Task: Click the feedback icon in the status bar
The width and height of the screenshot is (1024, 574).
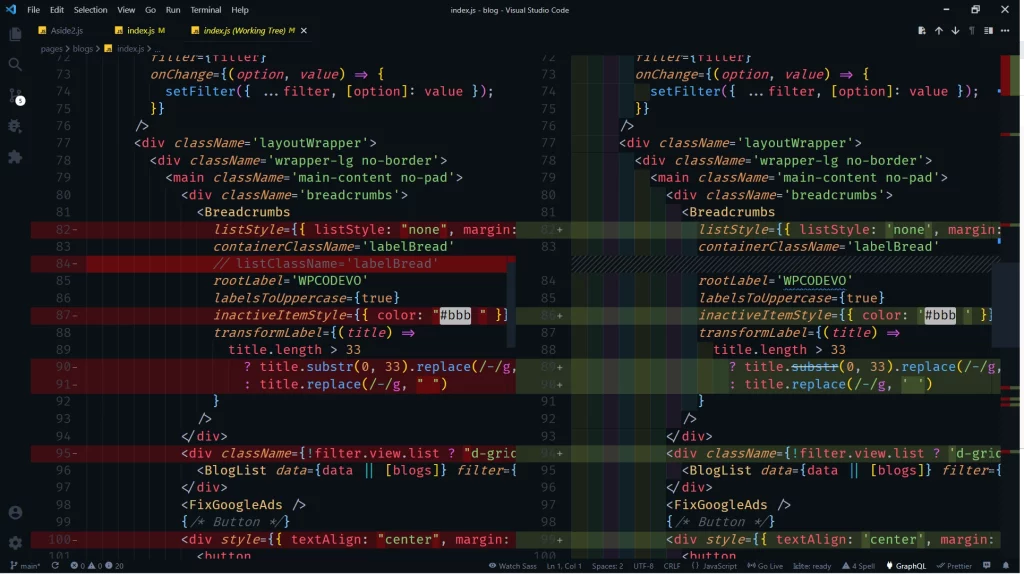Action: (987, 566)
